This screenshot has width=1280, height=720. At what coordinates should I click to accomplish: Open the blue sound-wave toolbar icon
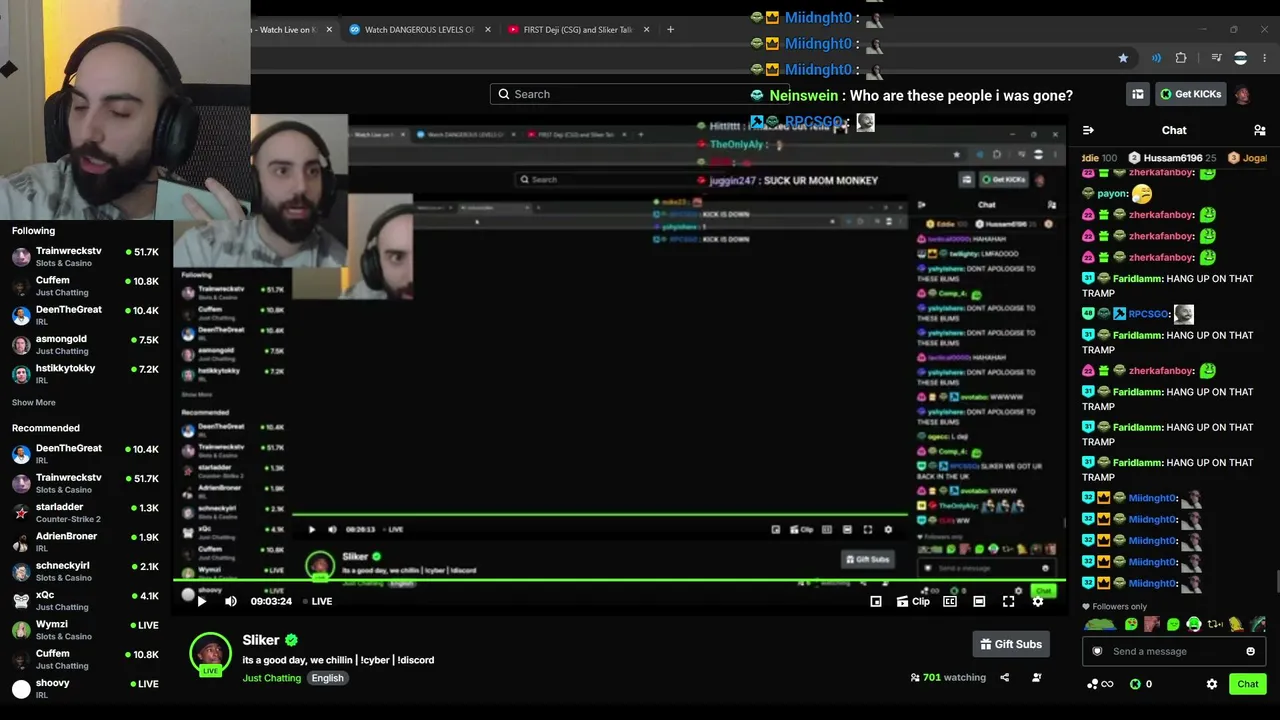coord(1156,58)
